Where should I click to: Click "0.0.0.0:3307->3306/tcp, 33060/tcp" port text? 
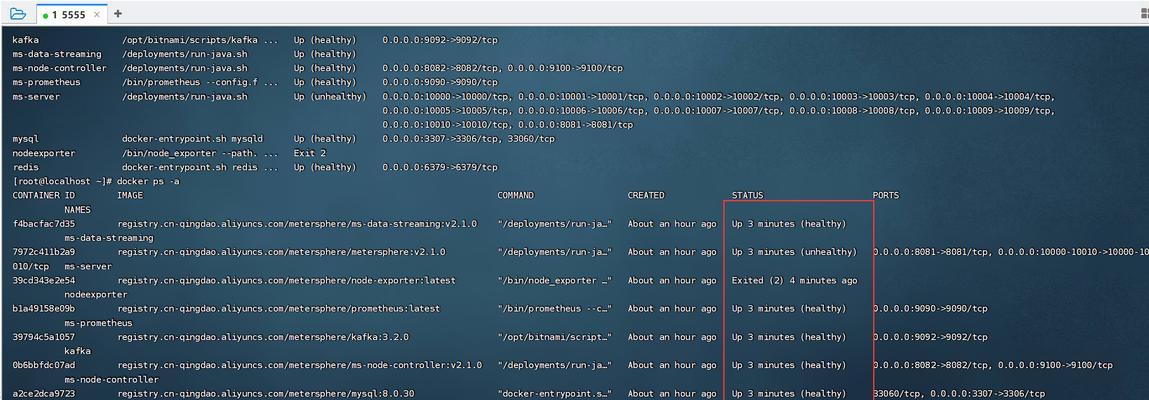click(x=468, y=138)
